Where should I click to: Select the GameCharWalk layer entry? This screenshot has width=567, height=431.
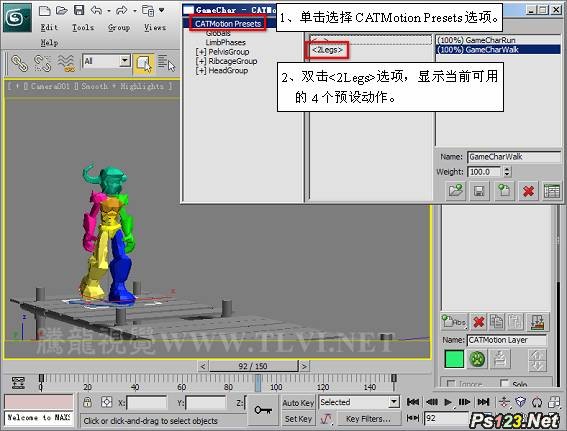coord(498,50)
